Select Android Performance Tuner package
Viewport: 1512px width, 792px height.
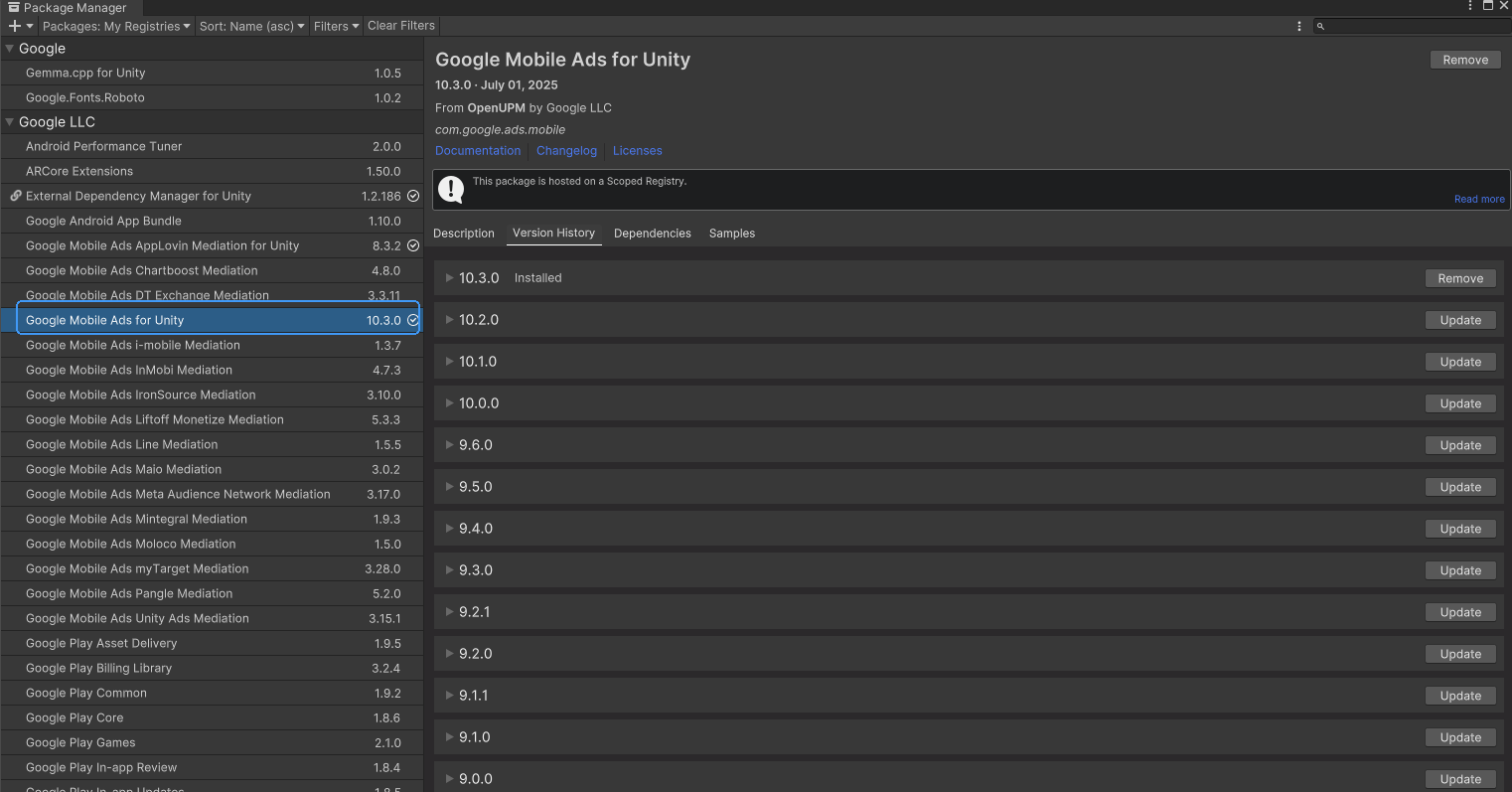[x=212, y=146]
